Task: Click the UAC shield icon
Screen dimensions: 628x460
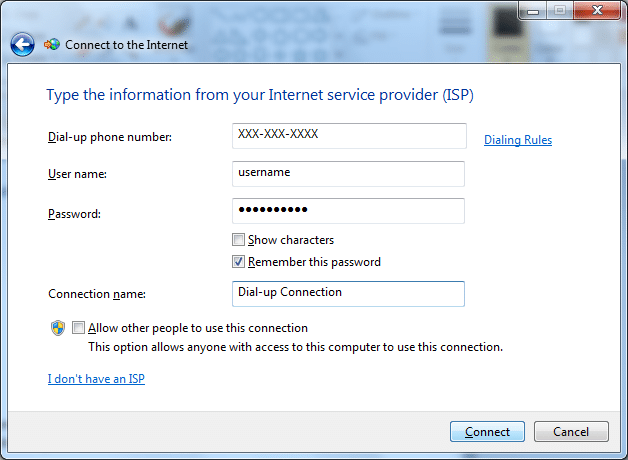Action: pyautogui.click(x=58, y=328)
